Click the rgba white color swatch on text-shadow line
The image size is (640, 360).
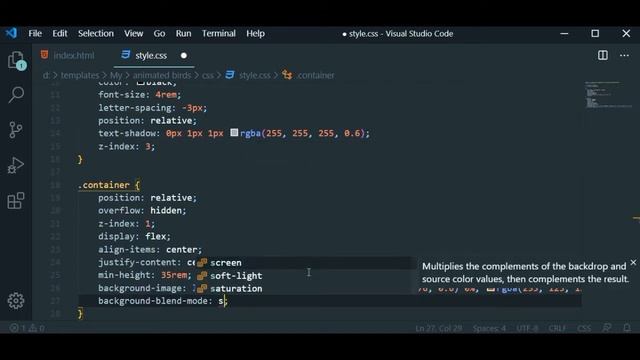click(x=234, y=133)
